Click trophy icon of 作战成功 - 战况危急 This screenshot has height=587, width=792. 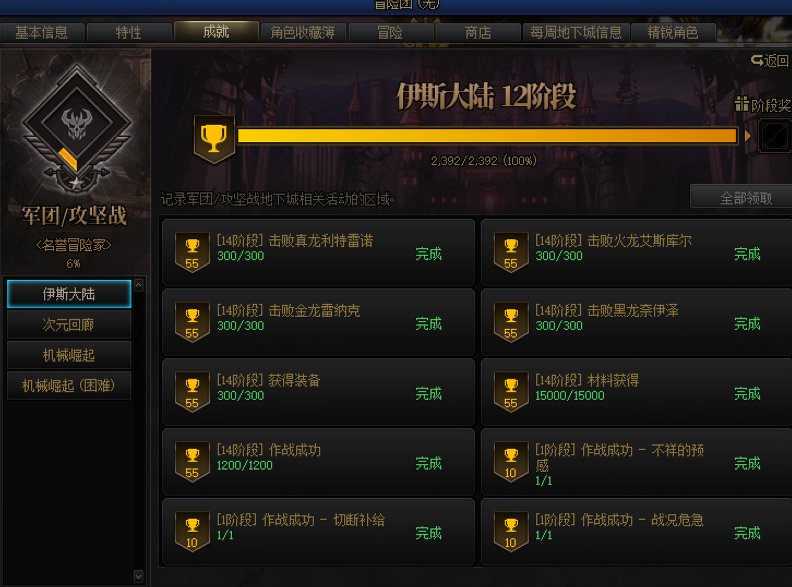pyautogui.click(x=511, y=531)
